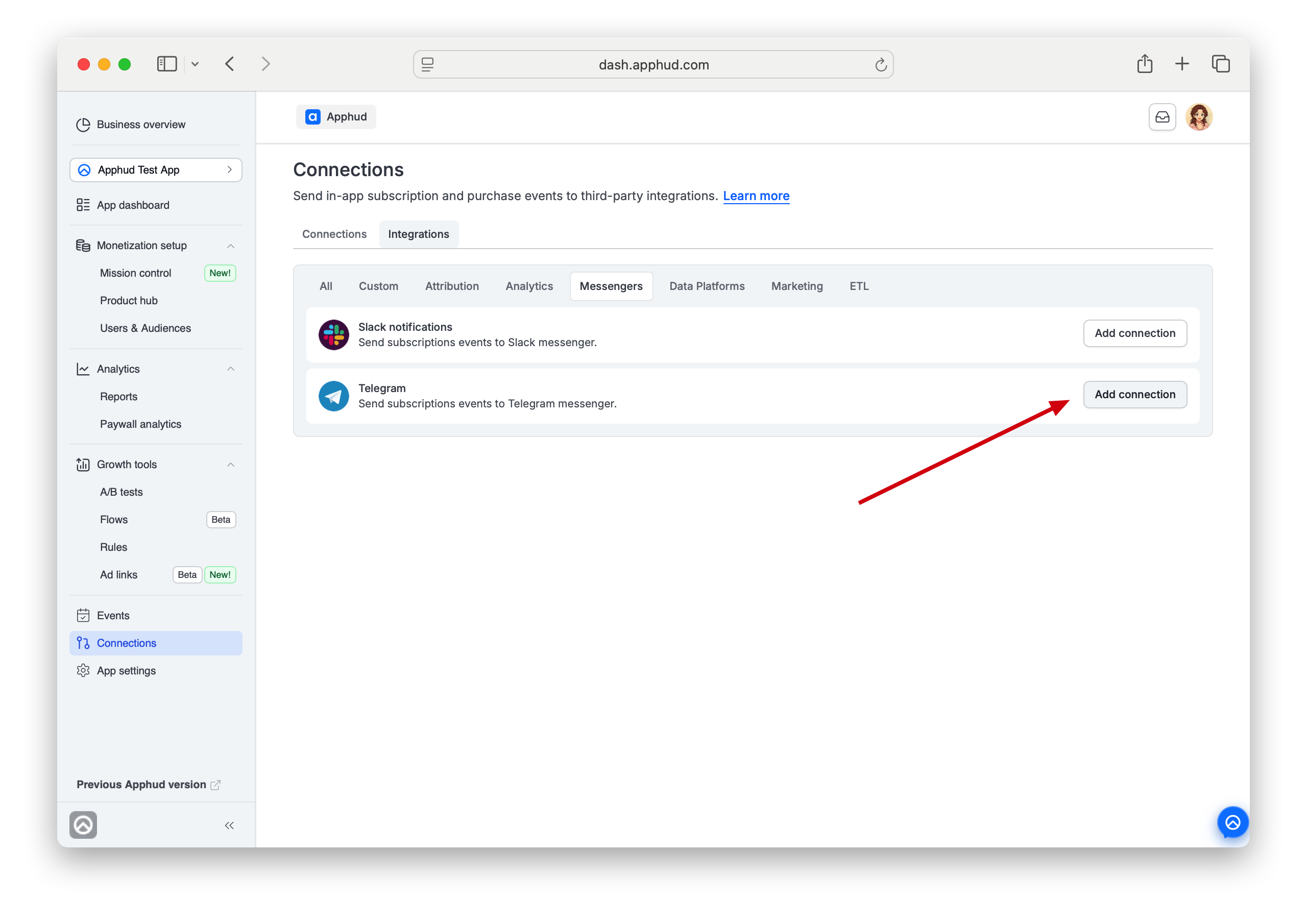Go forward with Safari's forward arrow
The width and height of the screenshot is (1307, 924).
click(x=265, y=64)
